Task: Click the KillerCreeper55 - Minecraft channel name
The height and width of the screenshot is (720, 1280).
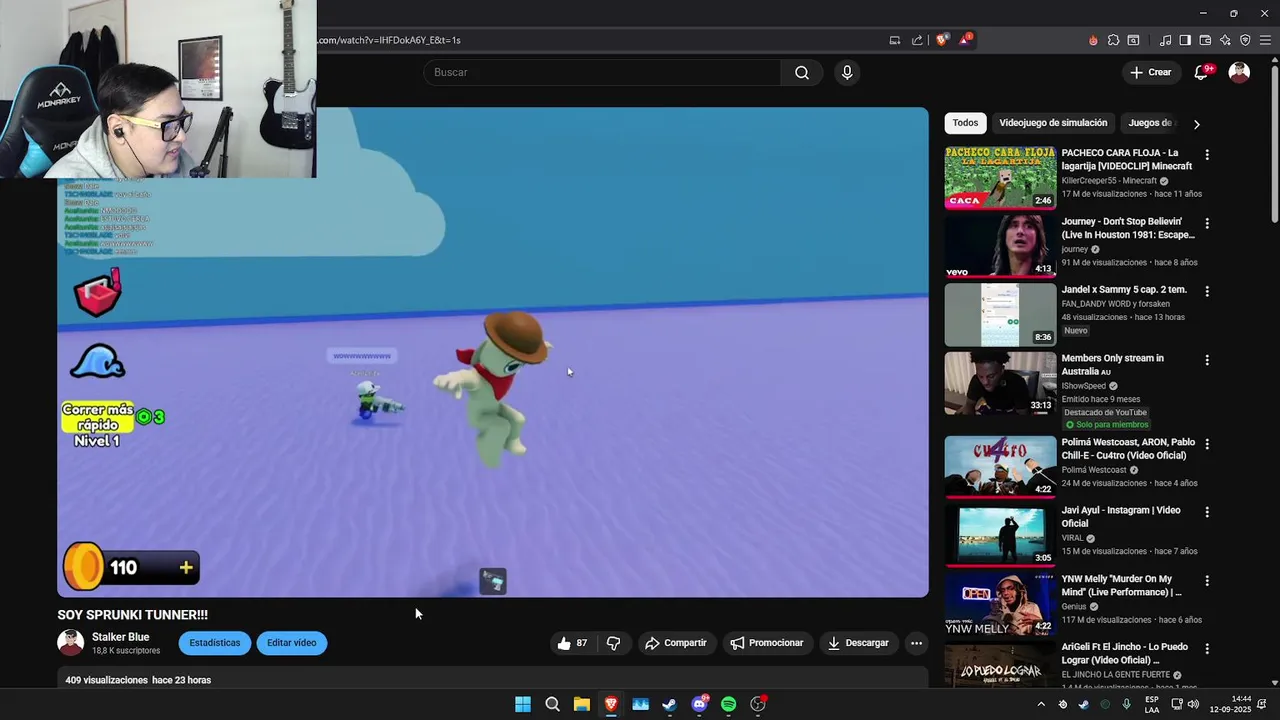Action: [1109, 181]
